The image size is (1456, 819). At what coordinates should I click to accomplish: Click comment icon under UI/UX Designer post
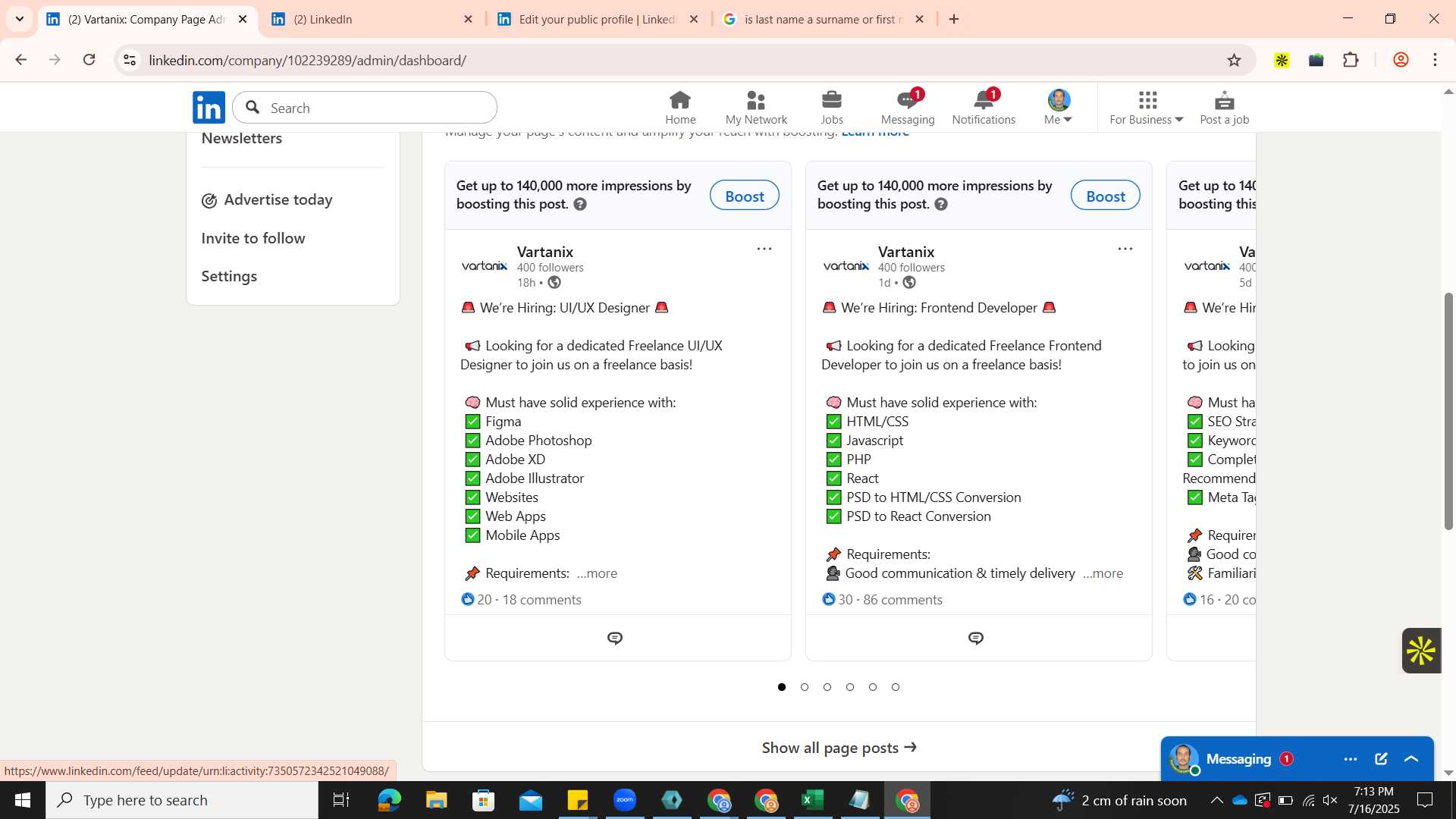click(x=615, y=639)
